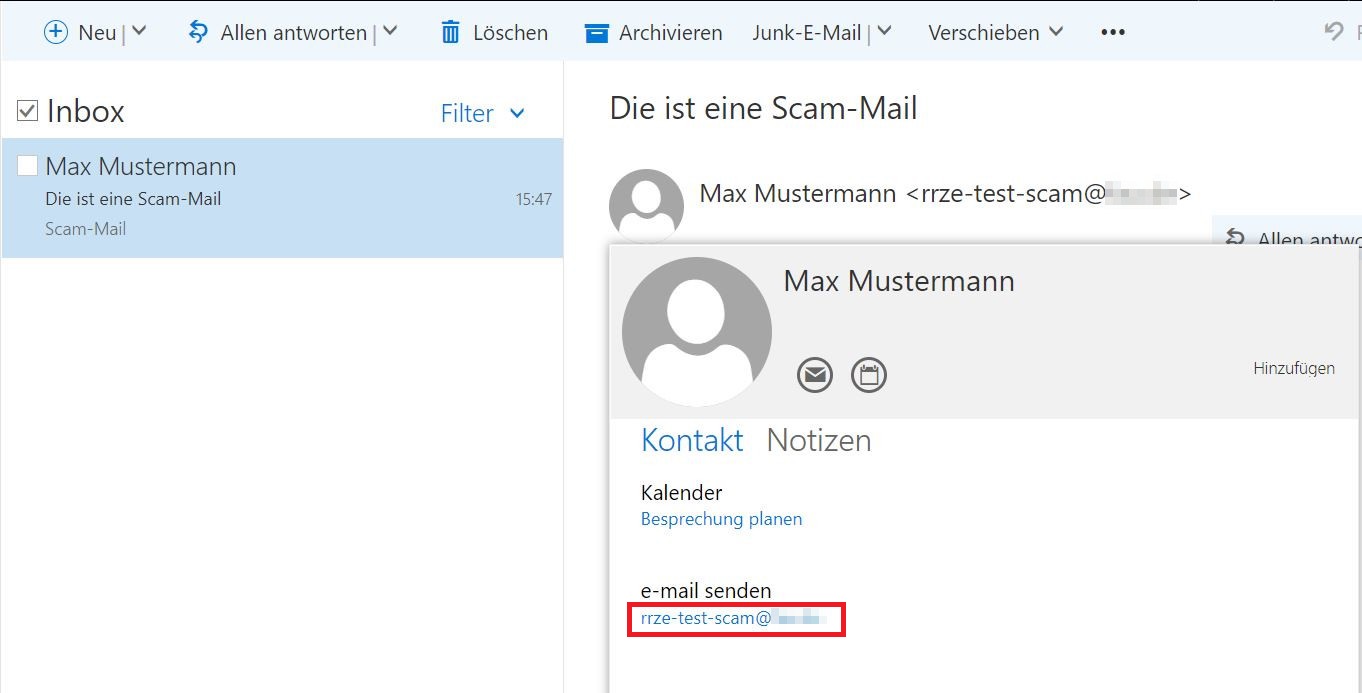The width and height of the screenshot is (1362, 693).
Task: Select the Kontakt tab
Action: pyautogui.click(x=692, y=440)
